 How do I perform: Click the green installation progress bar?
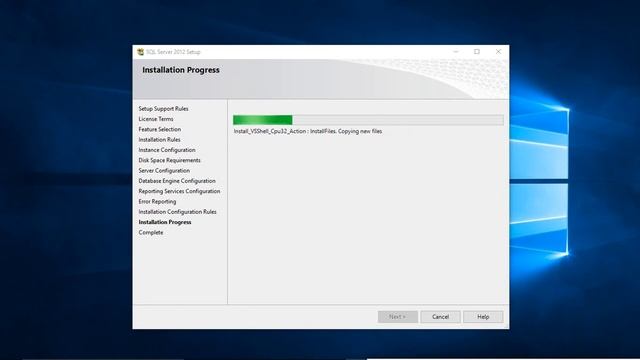[x=368, y=120]
